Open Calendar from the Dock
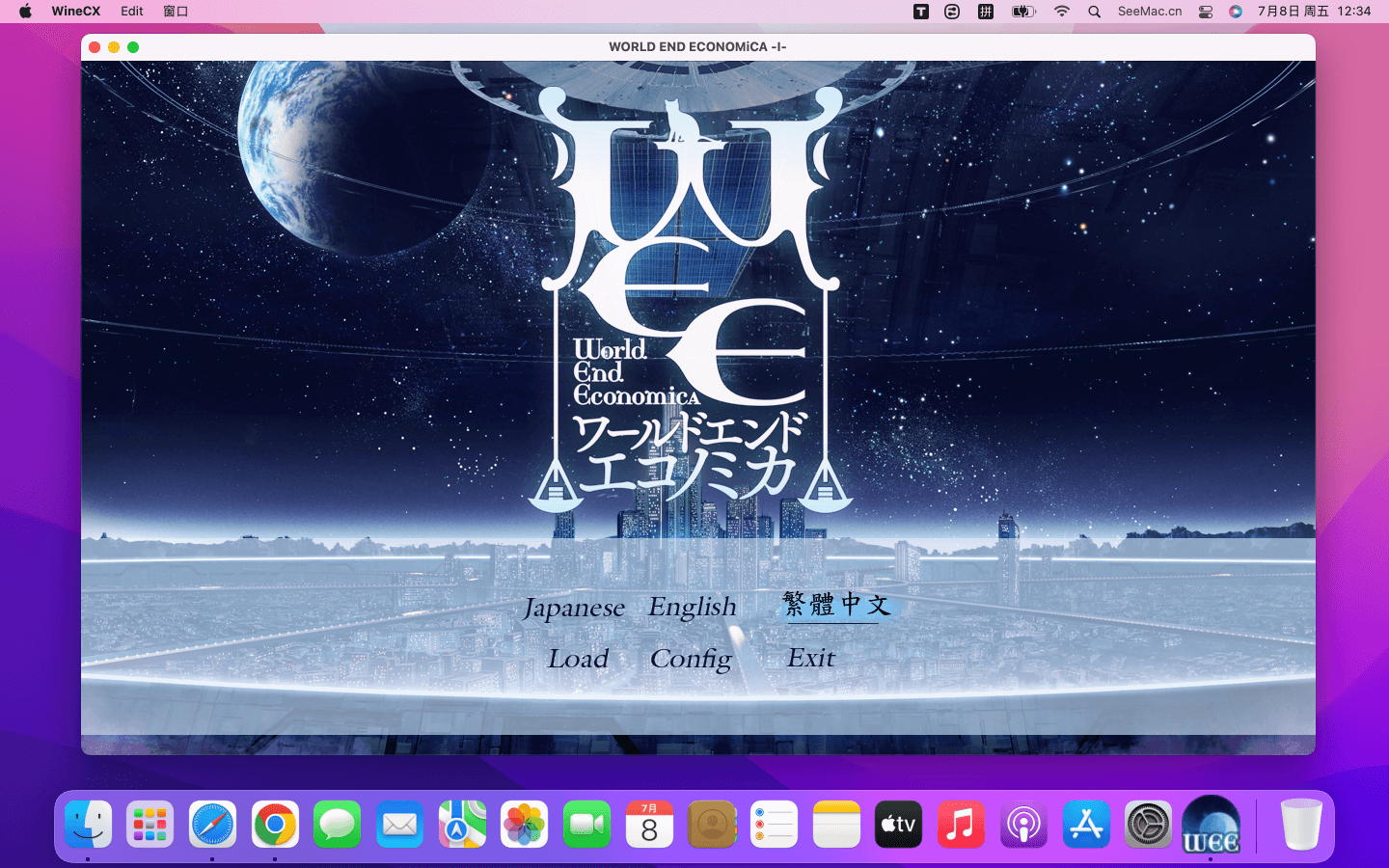This screenshot has height=868, width=1389. [x=649, y=825]
